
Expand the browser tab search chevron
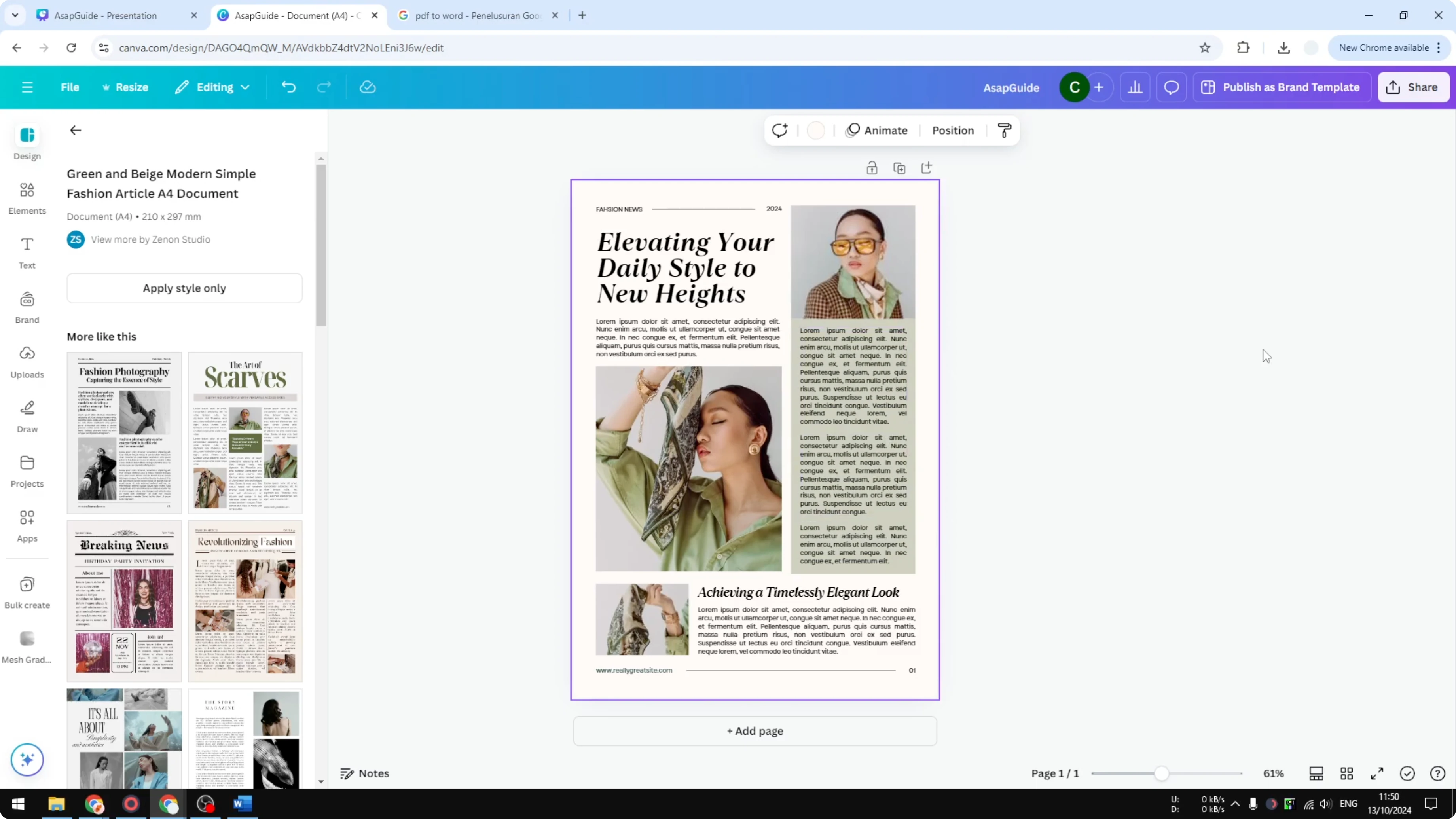tap(15, 15)
